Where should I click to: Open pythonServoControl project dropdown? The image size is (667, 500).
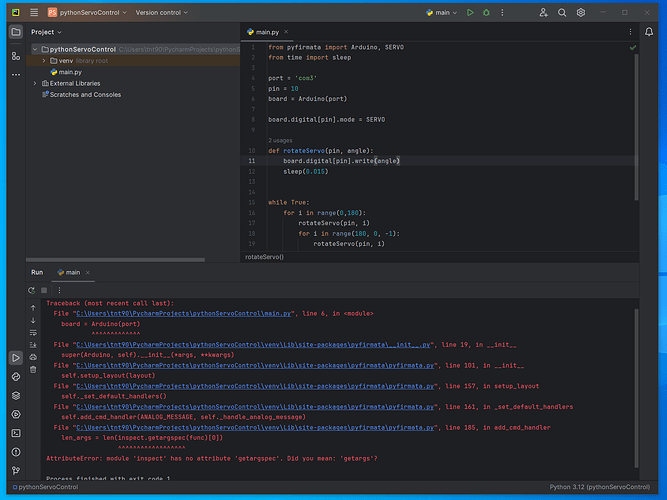[x=87, y=13]
